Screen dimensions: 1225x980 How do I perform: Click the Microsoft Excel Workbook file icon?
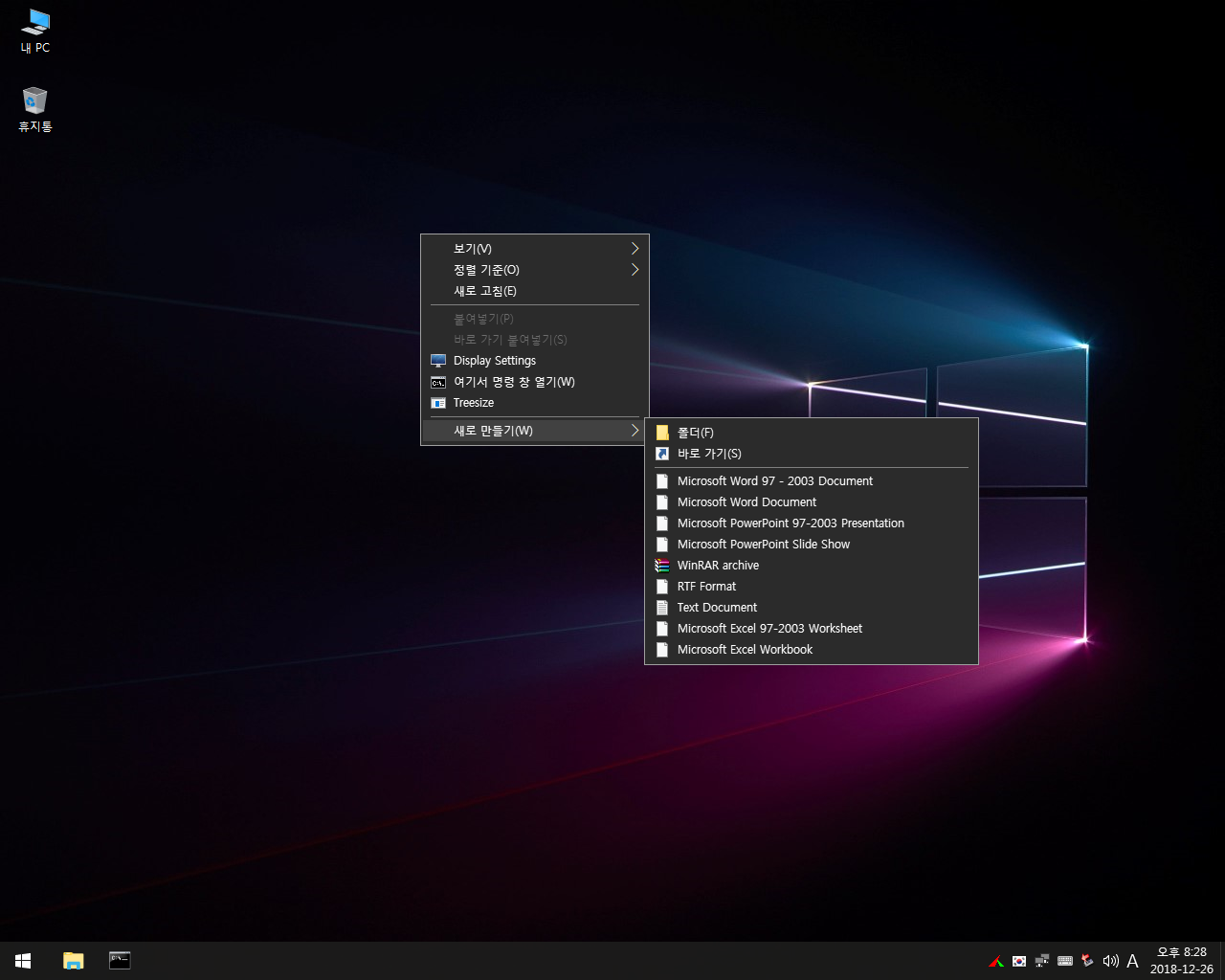(x=662, y=650)
